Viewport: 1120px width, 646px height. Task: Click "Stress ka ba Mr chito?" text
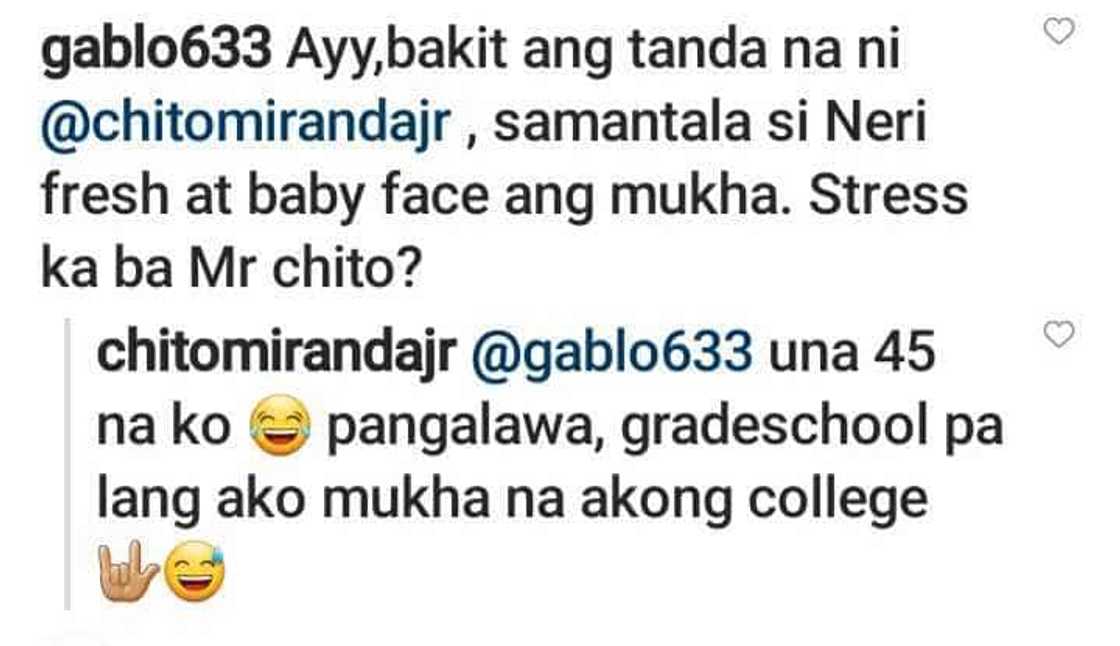(x=504, y=232)
